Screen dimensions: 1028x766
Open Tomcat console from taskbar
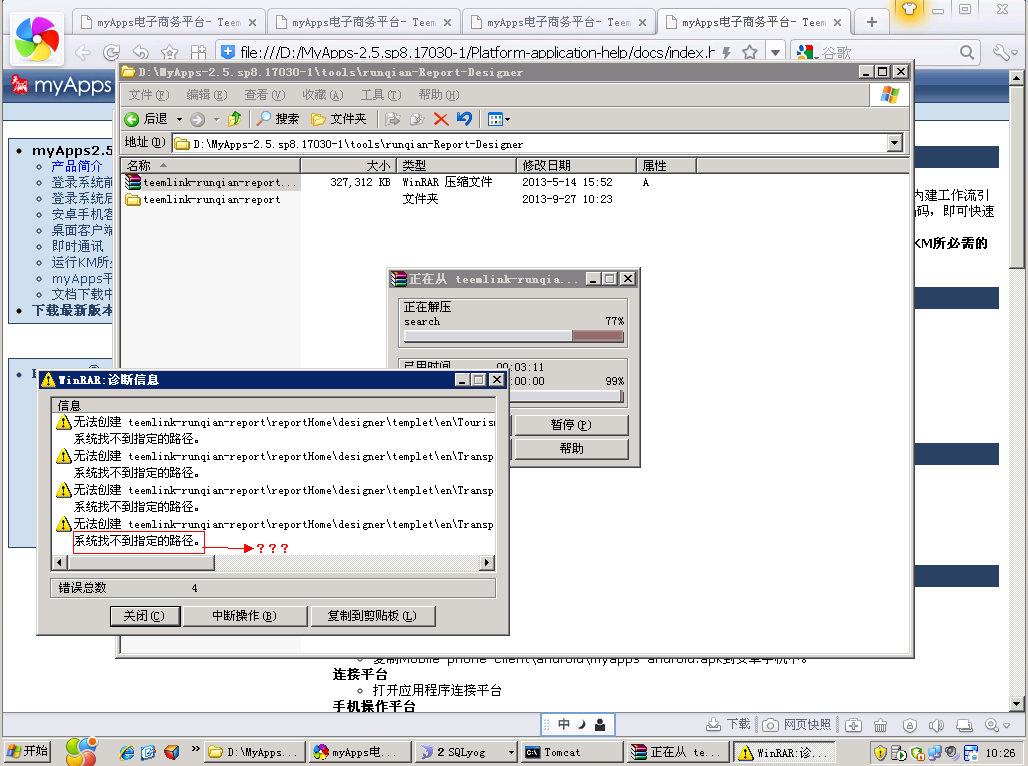[572, 752]
